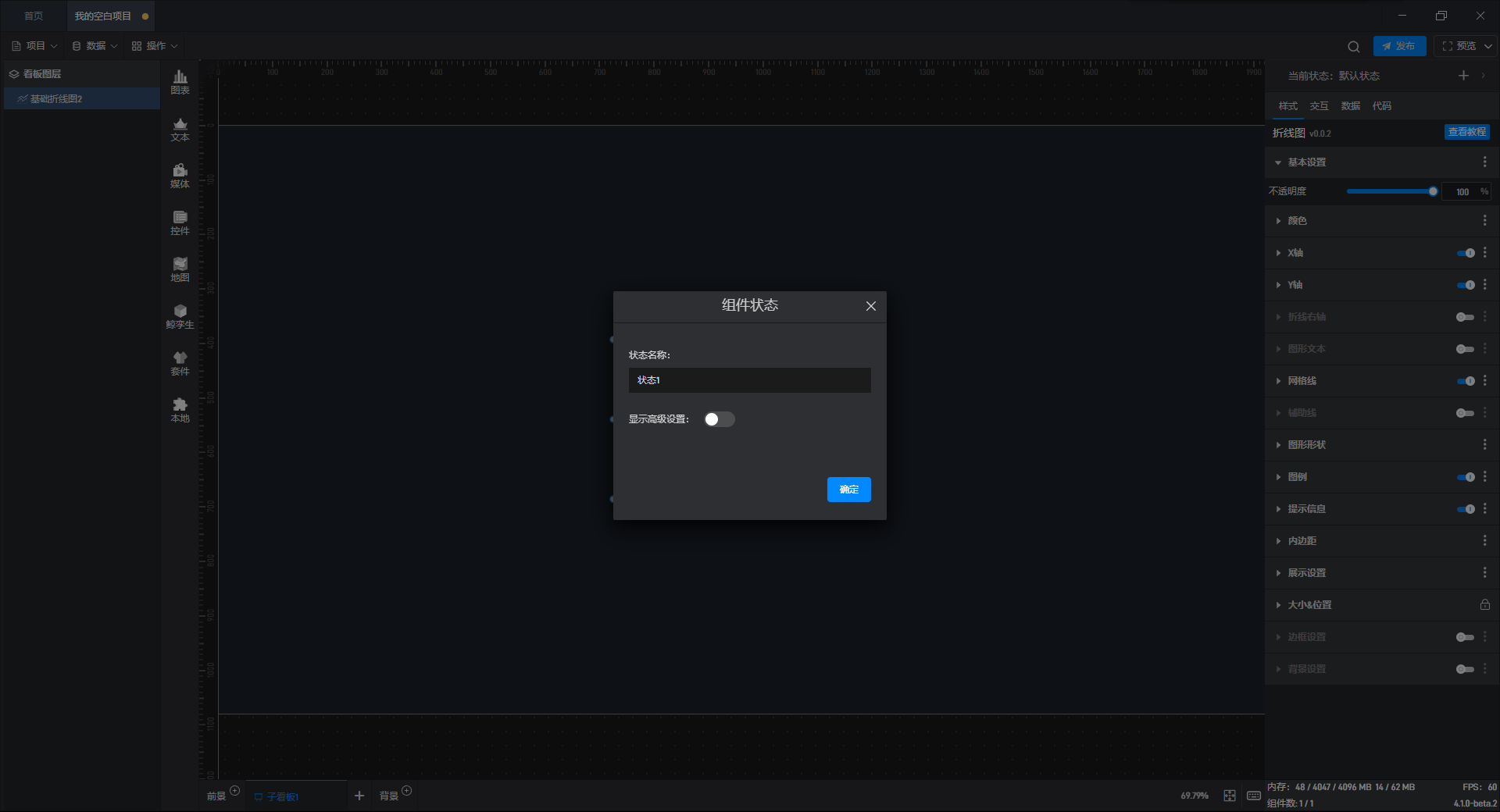Enable the 折线右轴 switch

pyautogui.click(x=1466, y=317)
